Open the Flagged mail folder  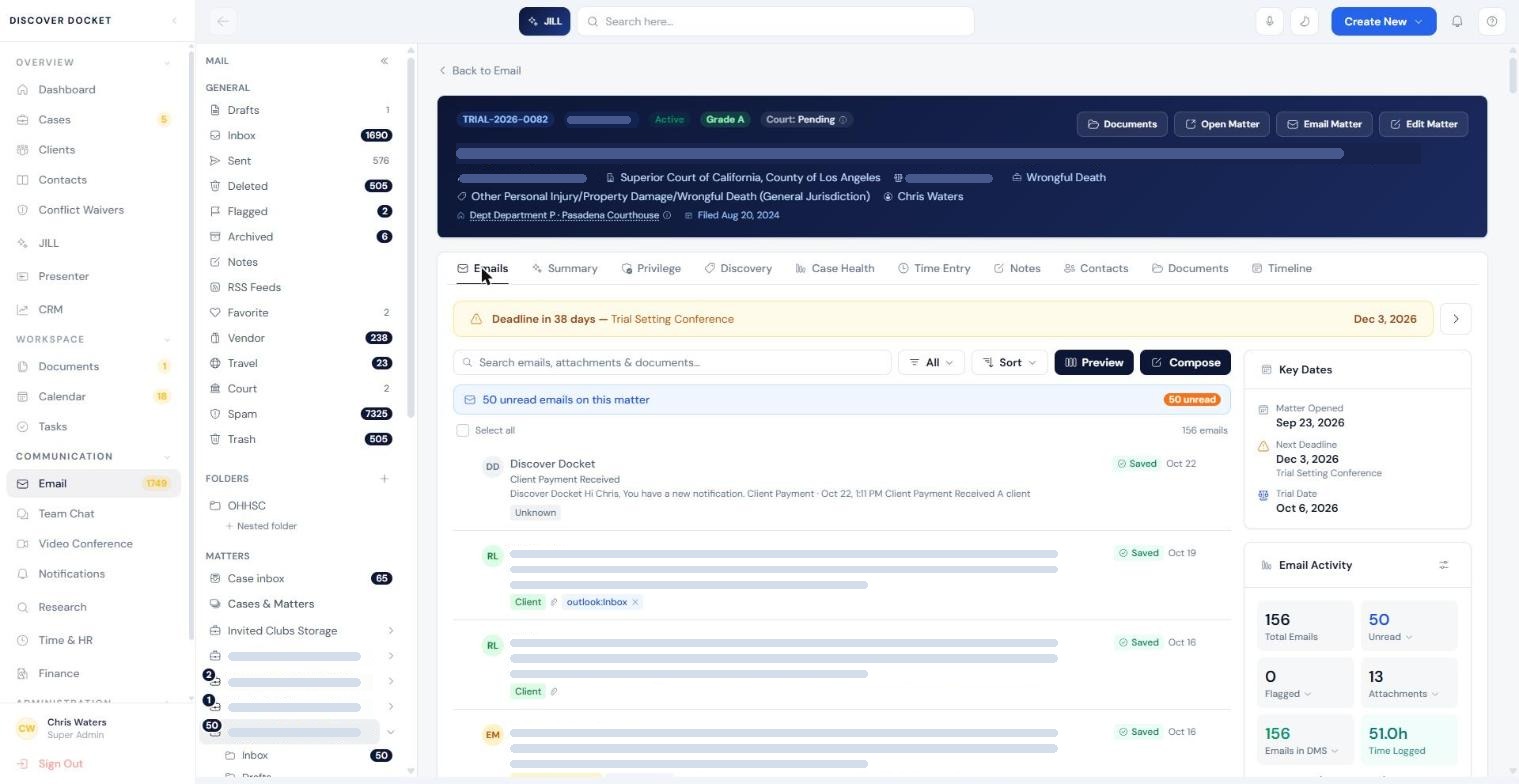300,212
